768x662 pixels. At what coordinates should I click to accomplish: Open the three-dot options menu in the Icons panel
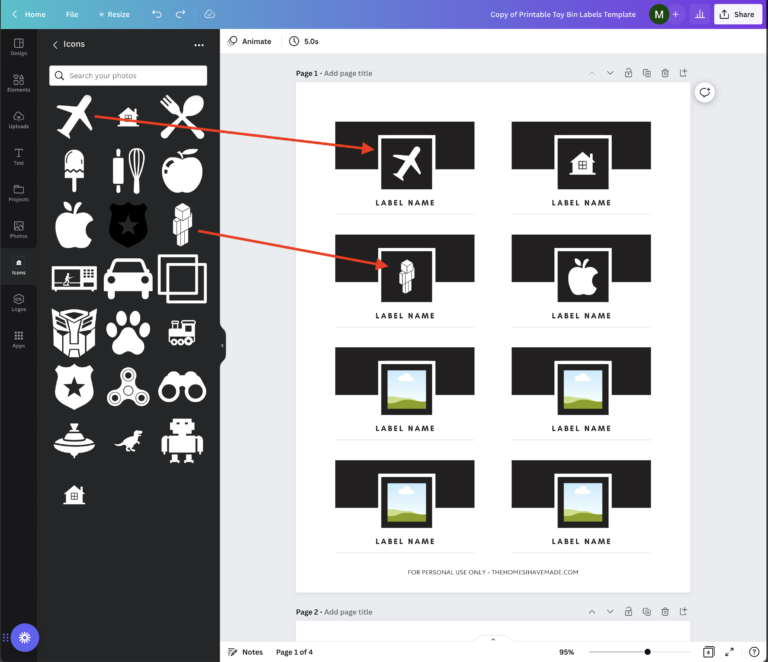(199, 45)
